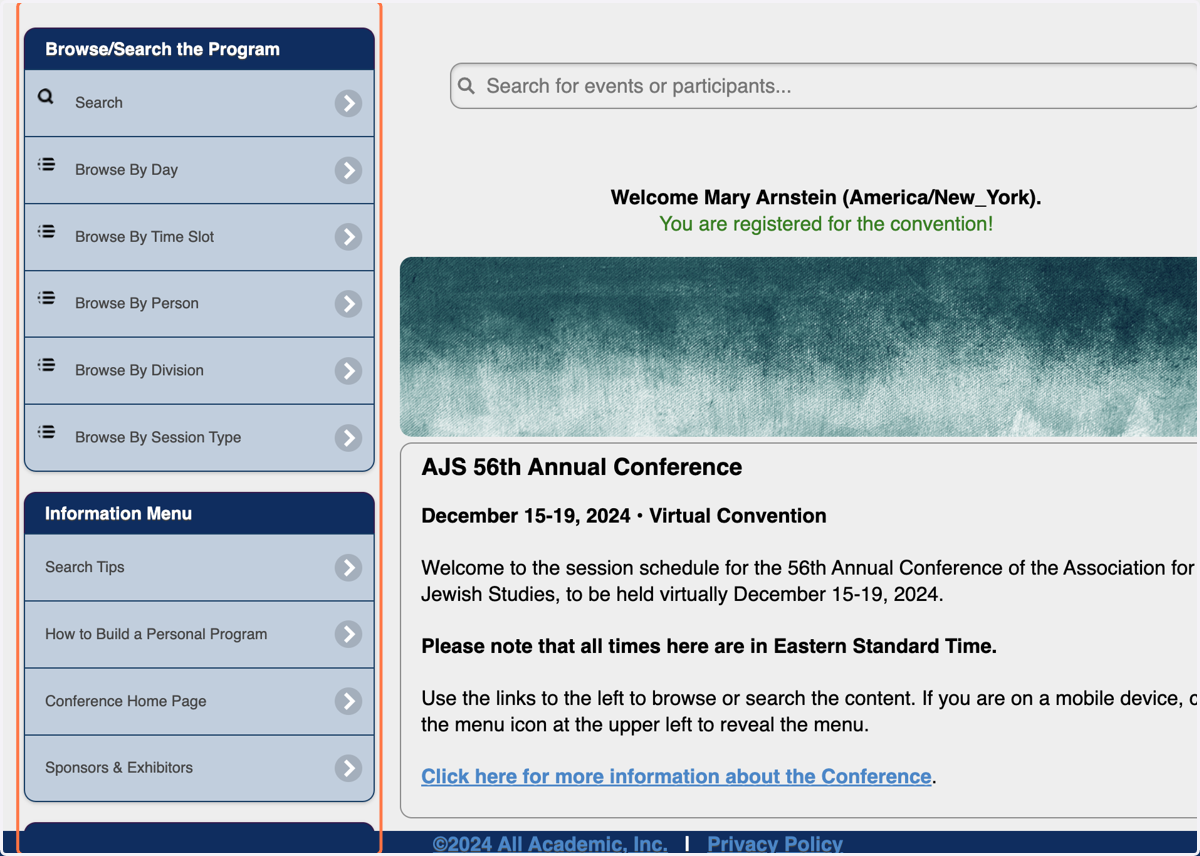The width and height of the screenshot is (1200, 856).
Task: Click the list icon beside Browse By Time Slot
Action: click(x=46, y=231)
